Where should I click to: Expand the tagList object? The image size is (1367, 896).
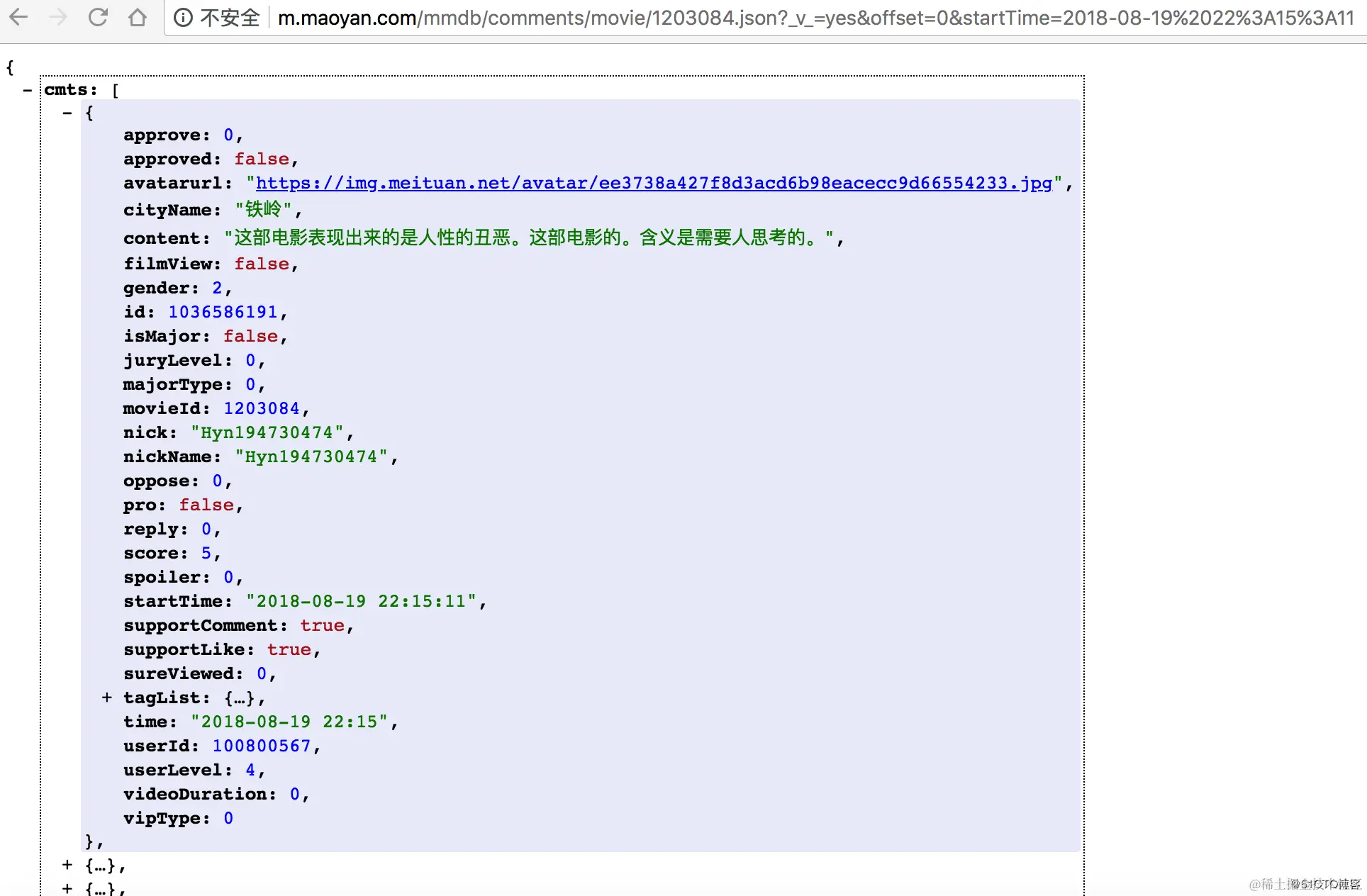106,698
